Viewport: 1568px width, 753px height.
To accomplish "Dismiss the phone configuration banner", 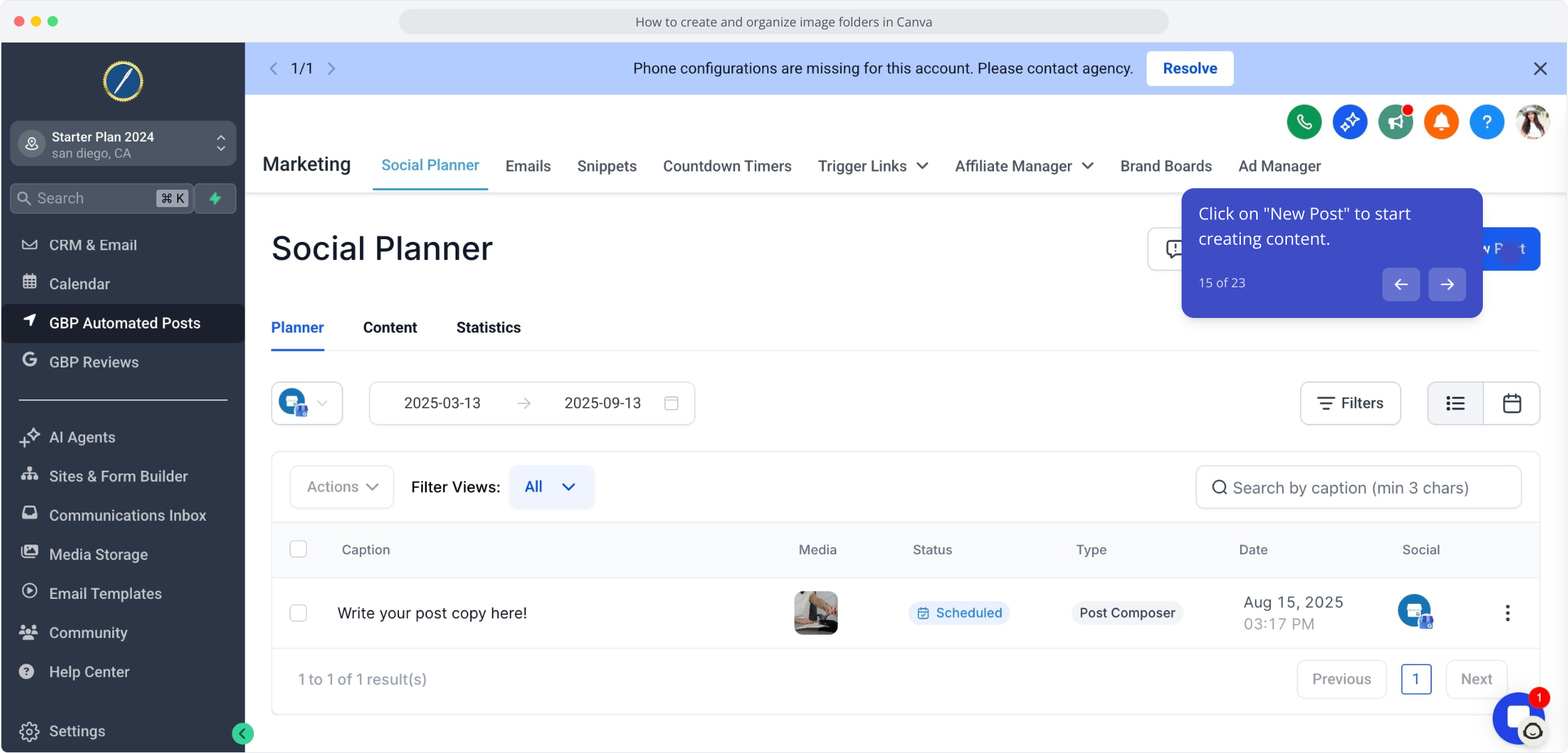I will (1540, 68).
